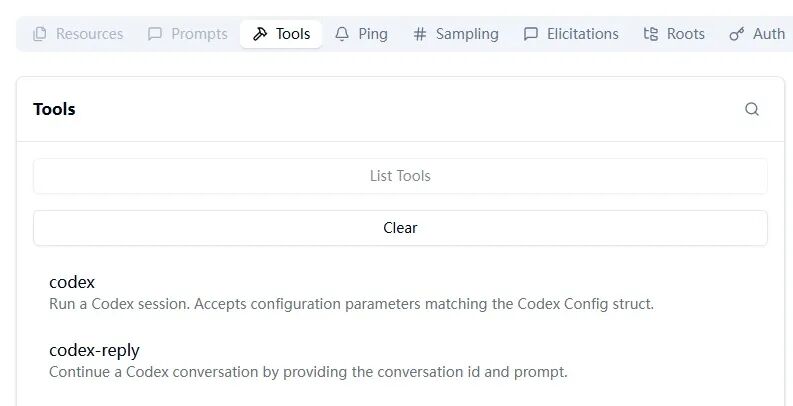Open the Elicitations tab
This screenshot has width=793, height=406.
tap(582, 34)
